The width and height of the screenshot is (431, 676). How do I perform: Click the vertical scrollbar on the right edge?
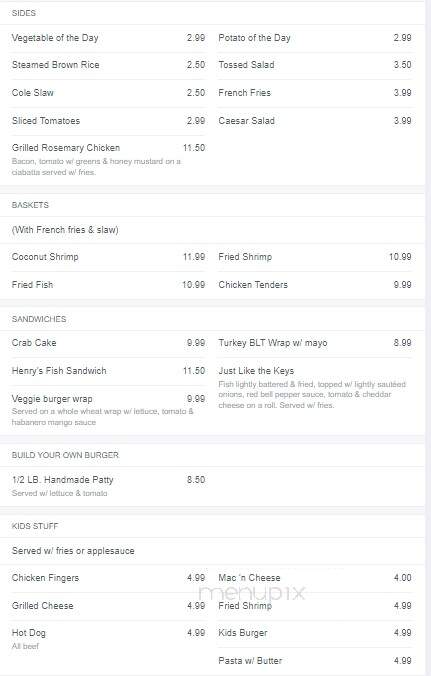click(428, 338)
